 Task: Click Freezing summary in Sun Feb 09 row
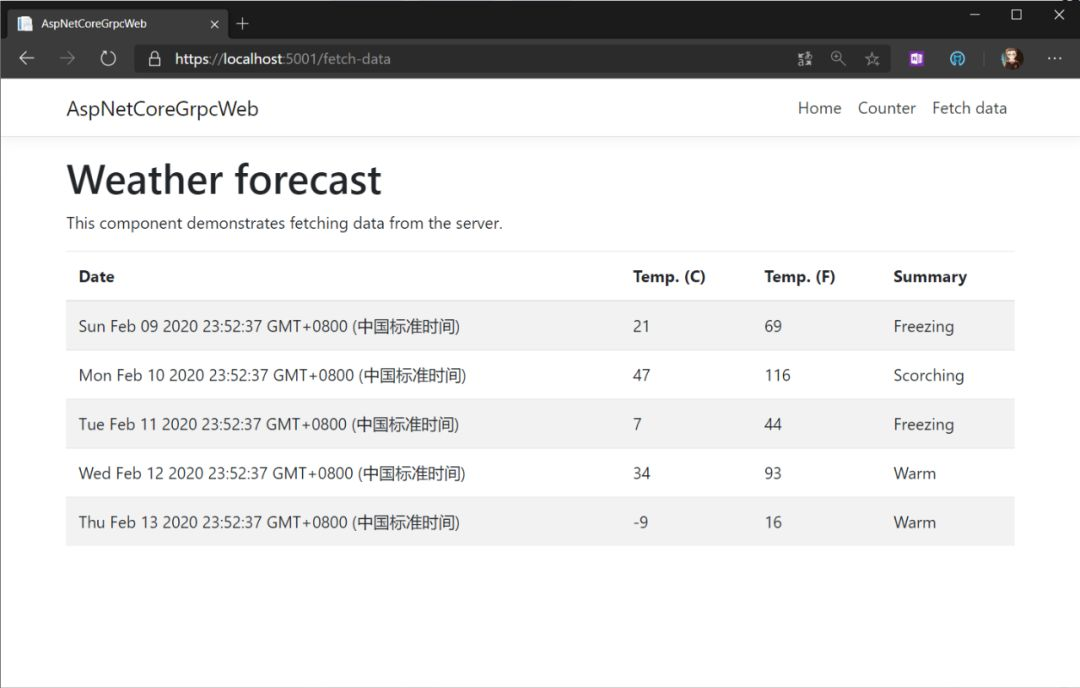coord(924,326)
